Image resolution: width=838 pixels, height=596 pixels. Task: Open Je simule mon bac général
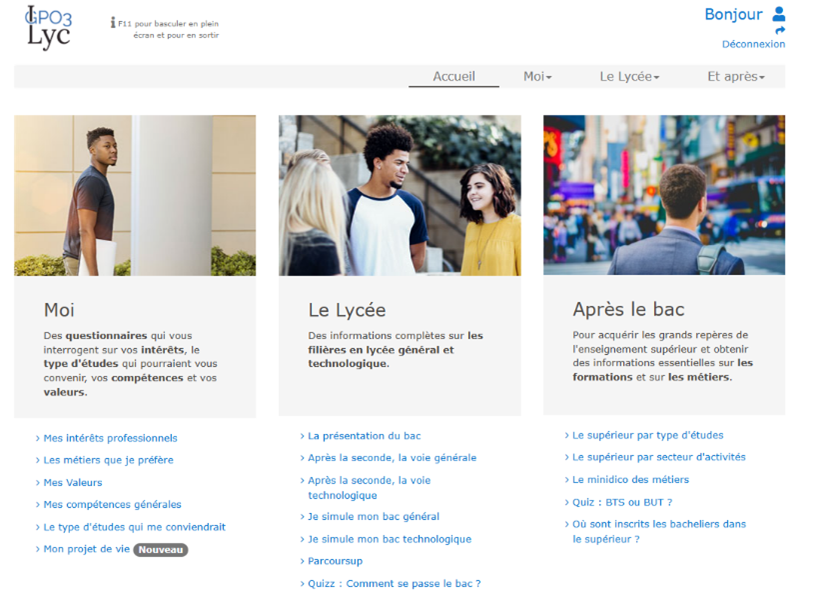373,517
